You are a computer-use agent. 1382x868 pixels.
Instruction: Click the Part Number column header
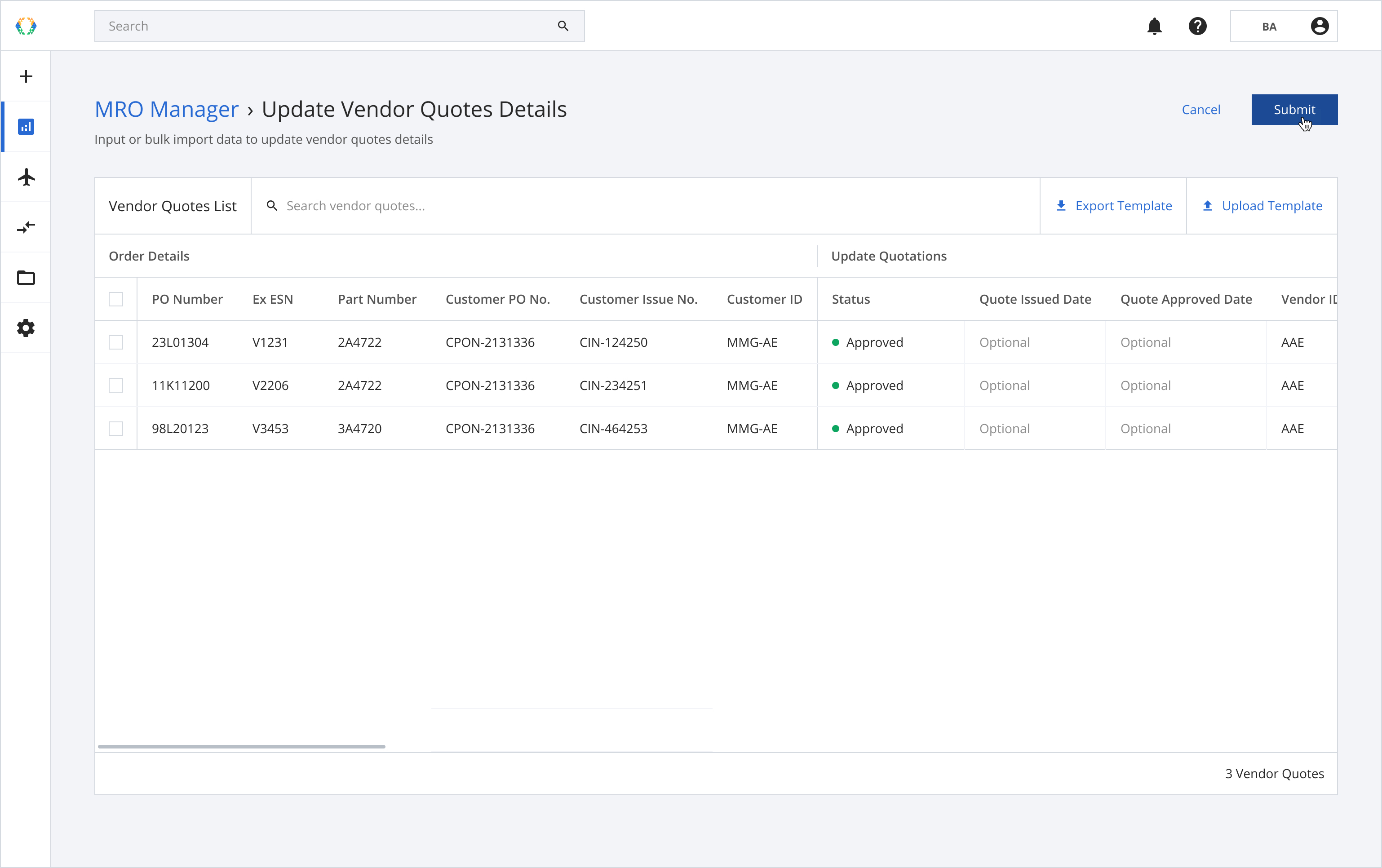tap(377, 299)
